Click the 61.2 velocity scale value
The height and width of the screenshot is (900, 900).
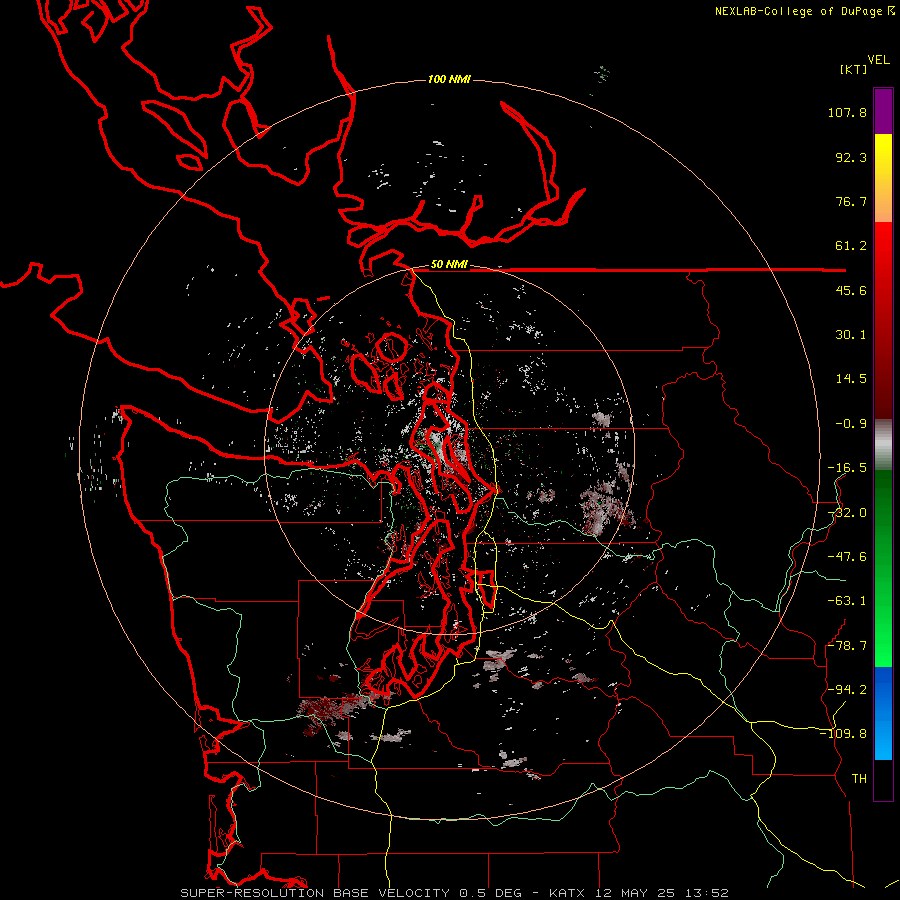point(851,246)
